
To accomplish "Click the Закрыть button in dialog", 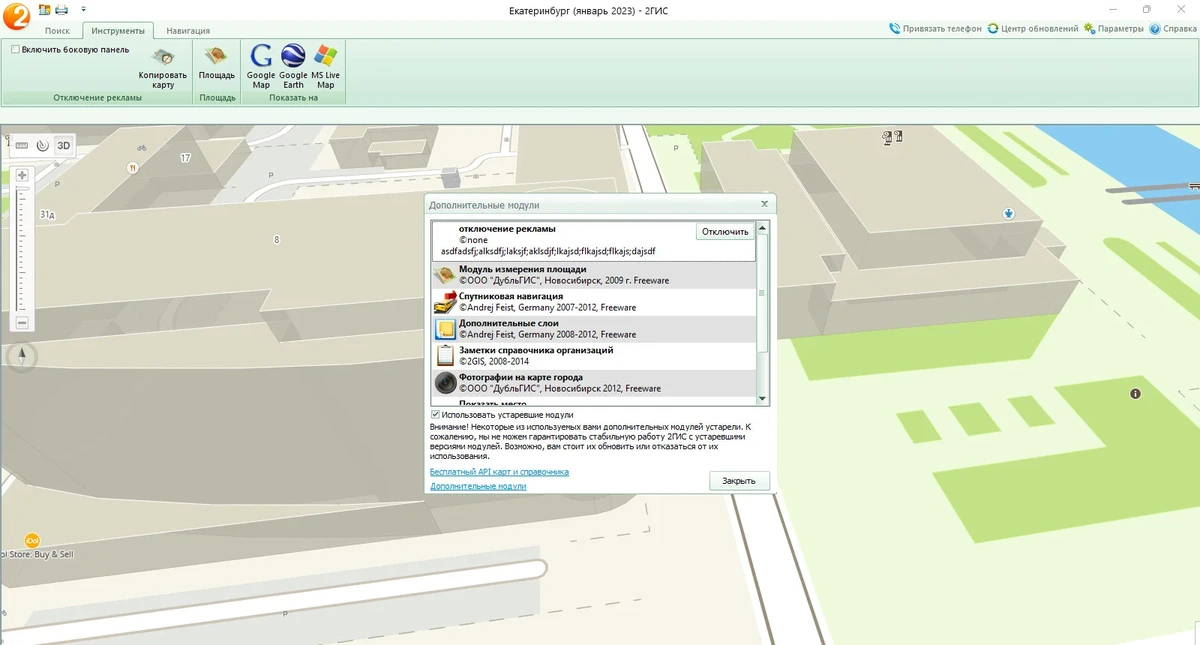I will [739, 481].
